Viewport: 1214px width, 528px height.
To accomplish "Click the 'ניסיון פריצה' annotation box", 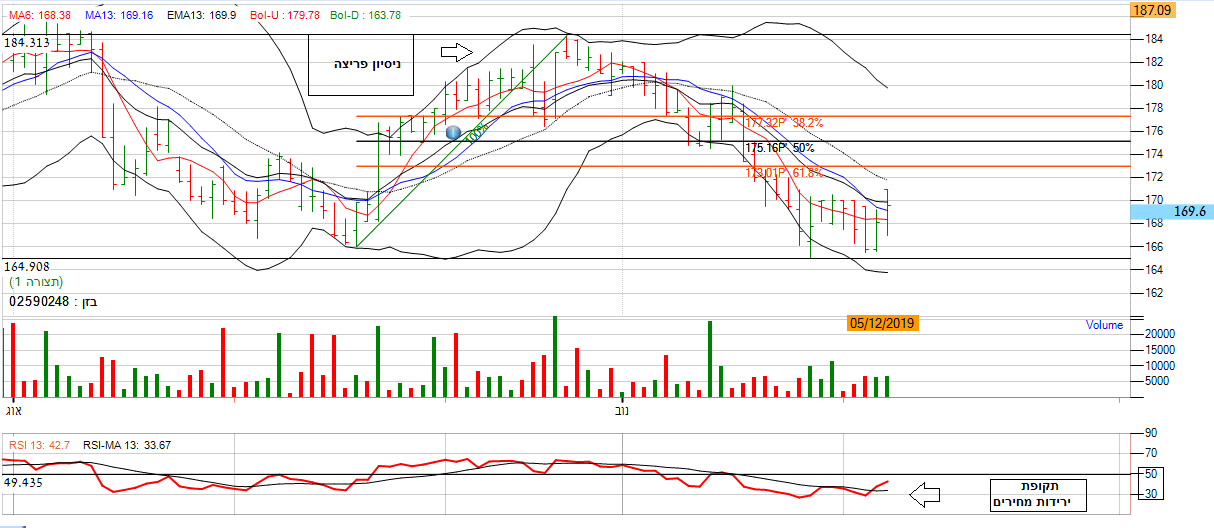I will [x=353, y=65].
